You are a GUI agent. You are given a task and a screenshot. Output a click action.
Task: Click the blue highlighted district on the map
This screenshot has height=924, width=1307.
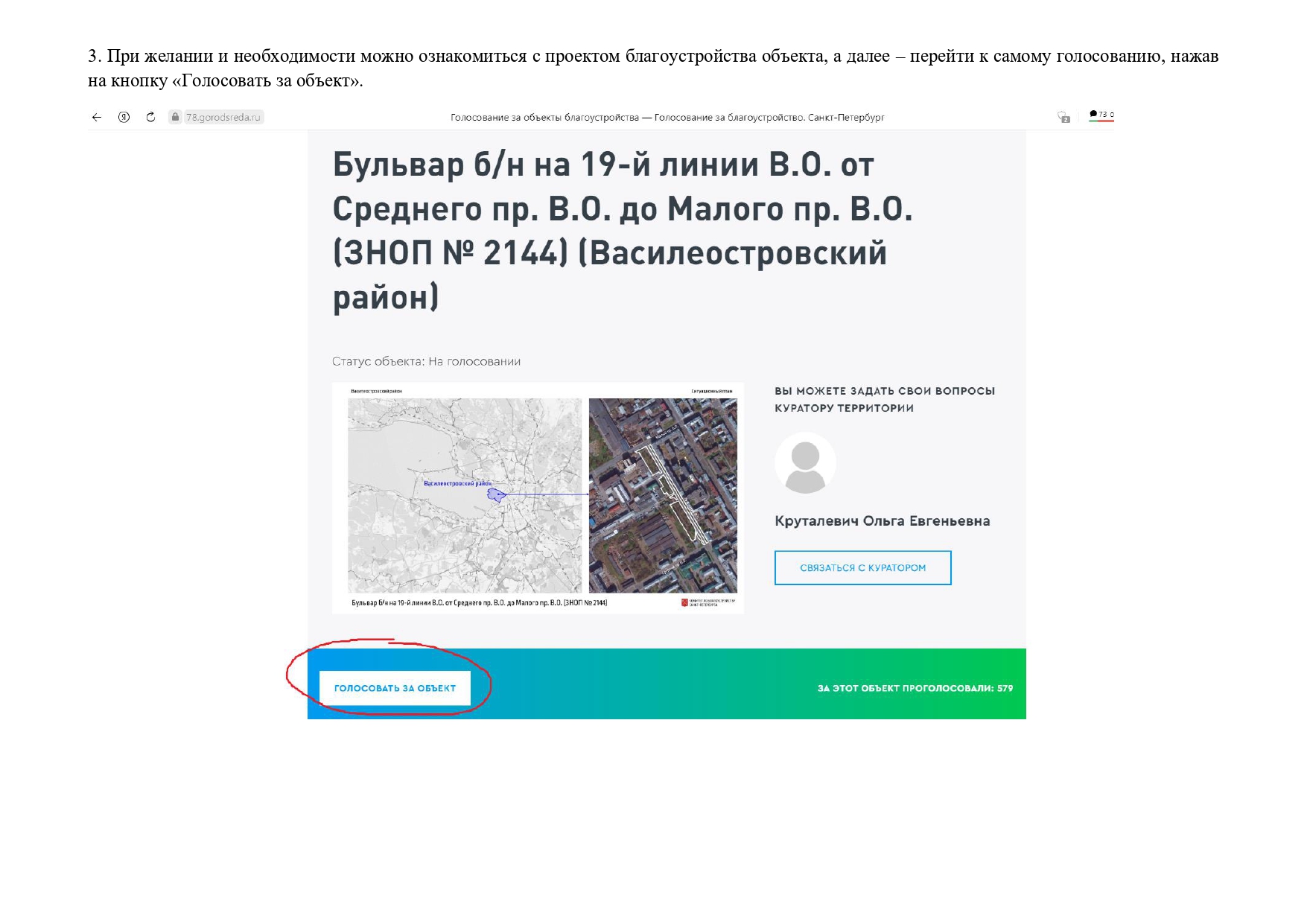(x=496, y=494)
